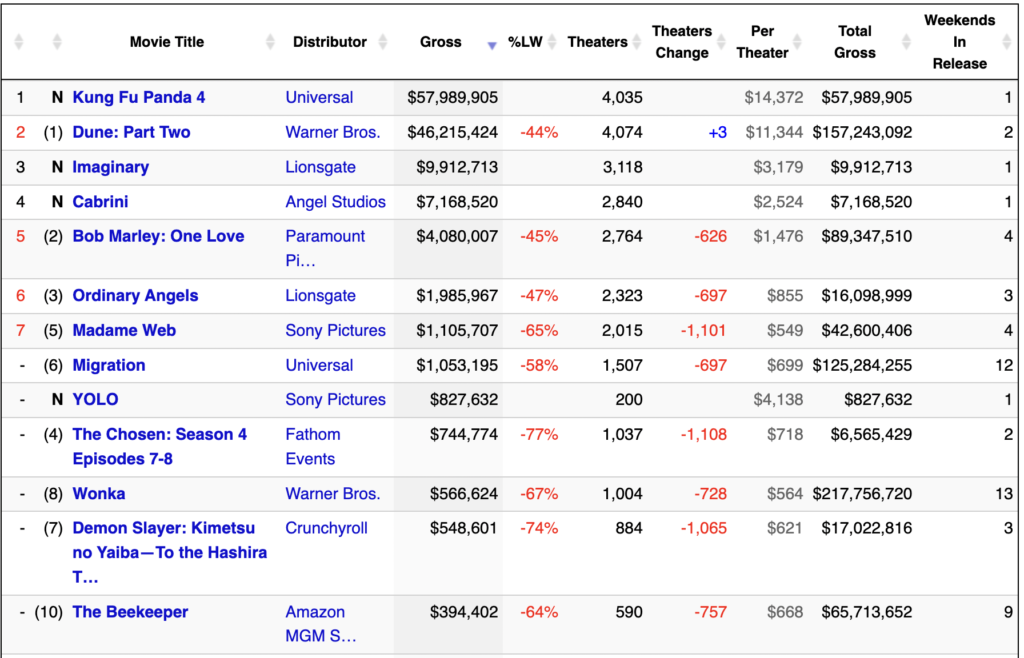The height and width of the screenshot is (658, 1024).
Task: Select theaters count 2,323
Action: tap(622, 296)
